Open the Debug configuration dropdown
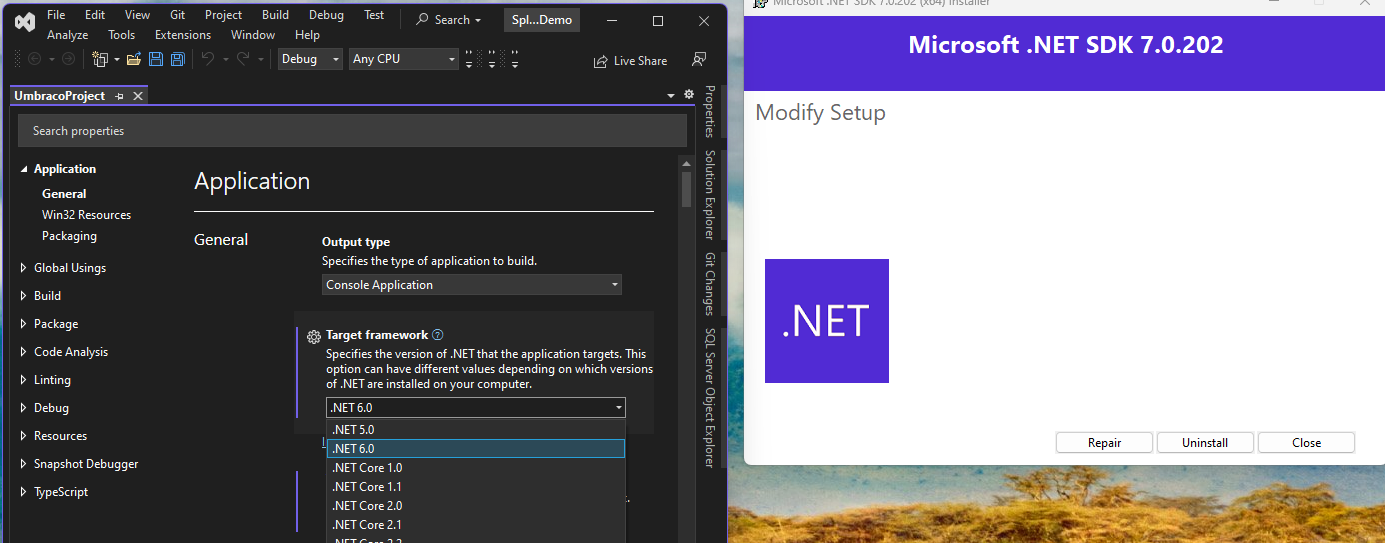Image resolution: width=1385 pixels, height=543 pixels. click(x=310, y=59)
